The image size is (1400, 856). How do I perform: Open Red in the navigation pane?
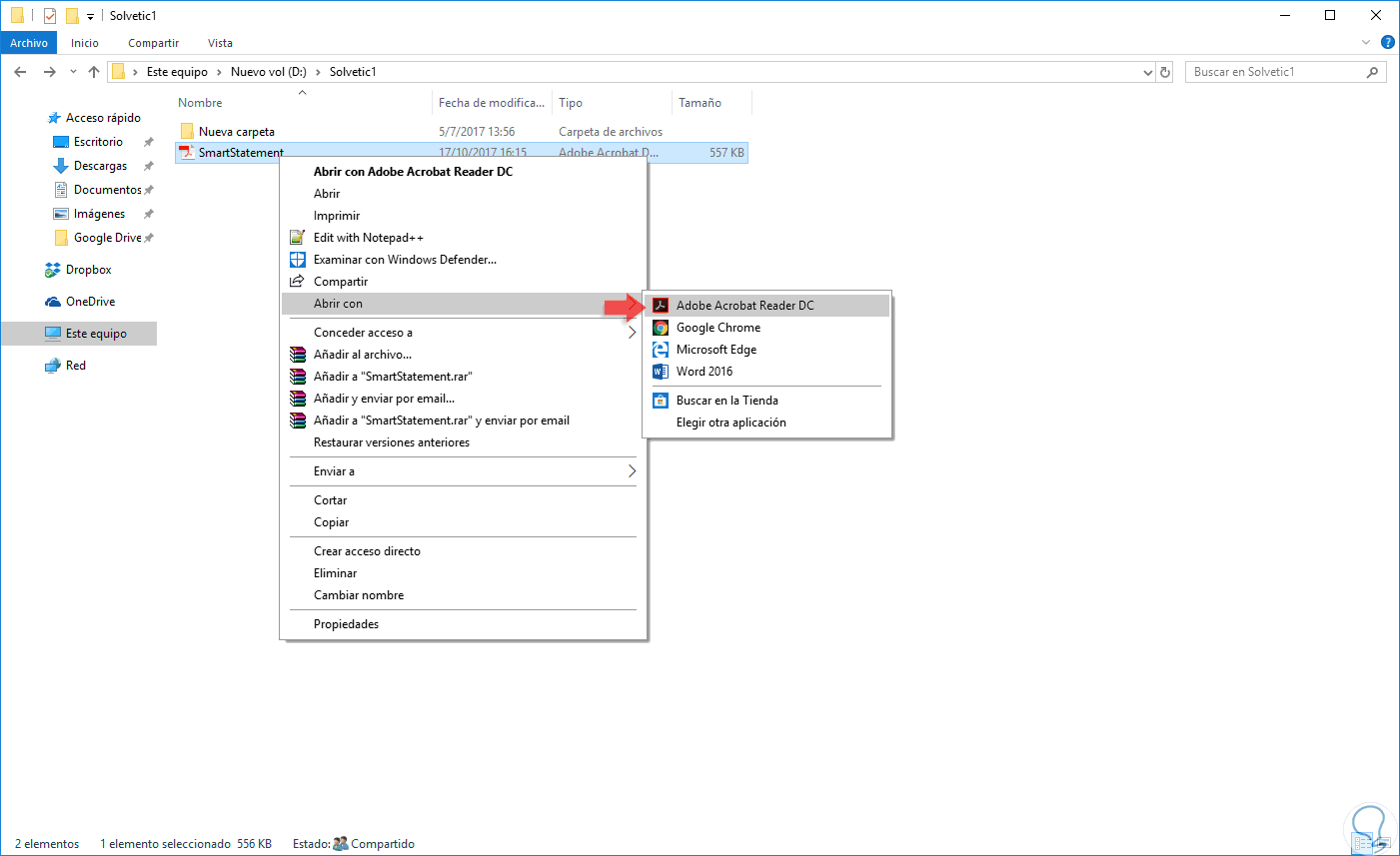75,366
